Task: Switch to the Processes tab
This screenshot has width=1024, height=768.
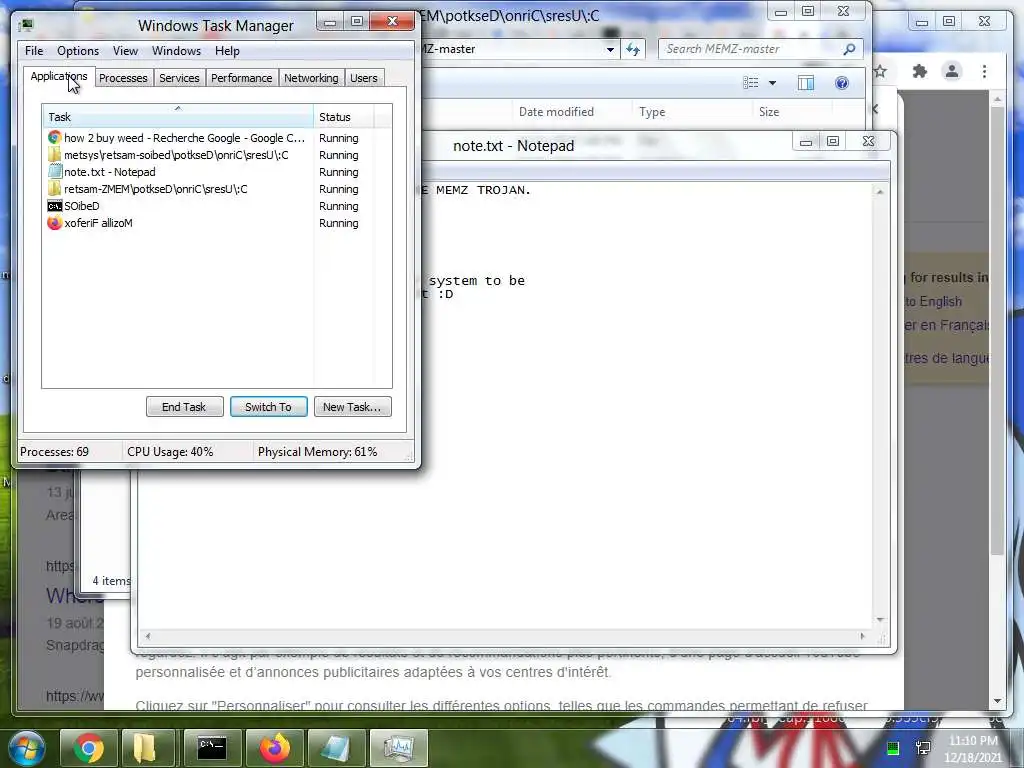Action: coord(123,78)
